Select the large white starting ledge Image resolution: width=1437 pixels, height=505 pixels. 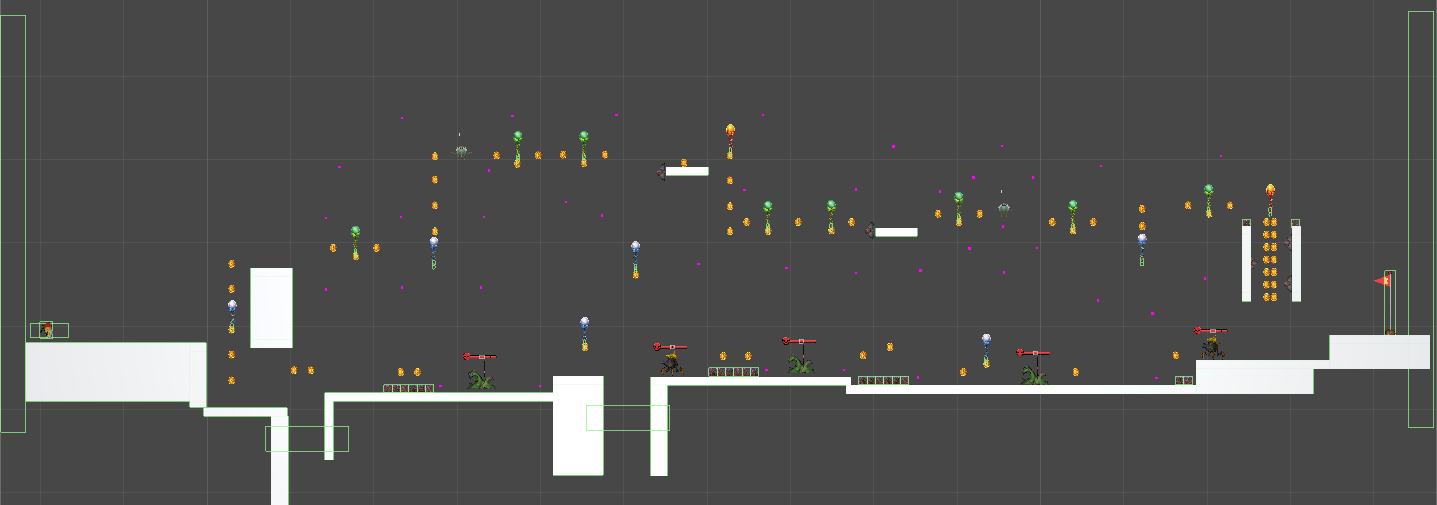[115, 372]
